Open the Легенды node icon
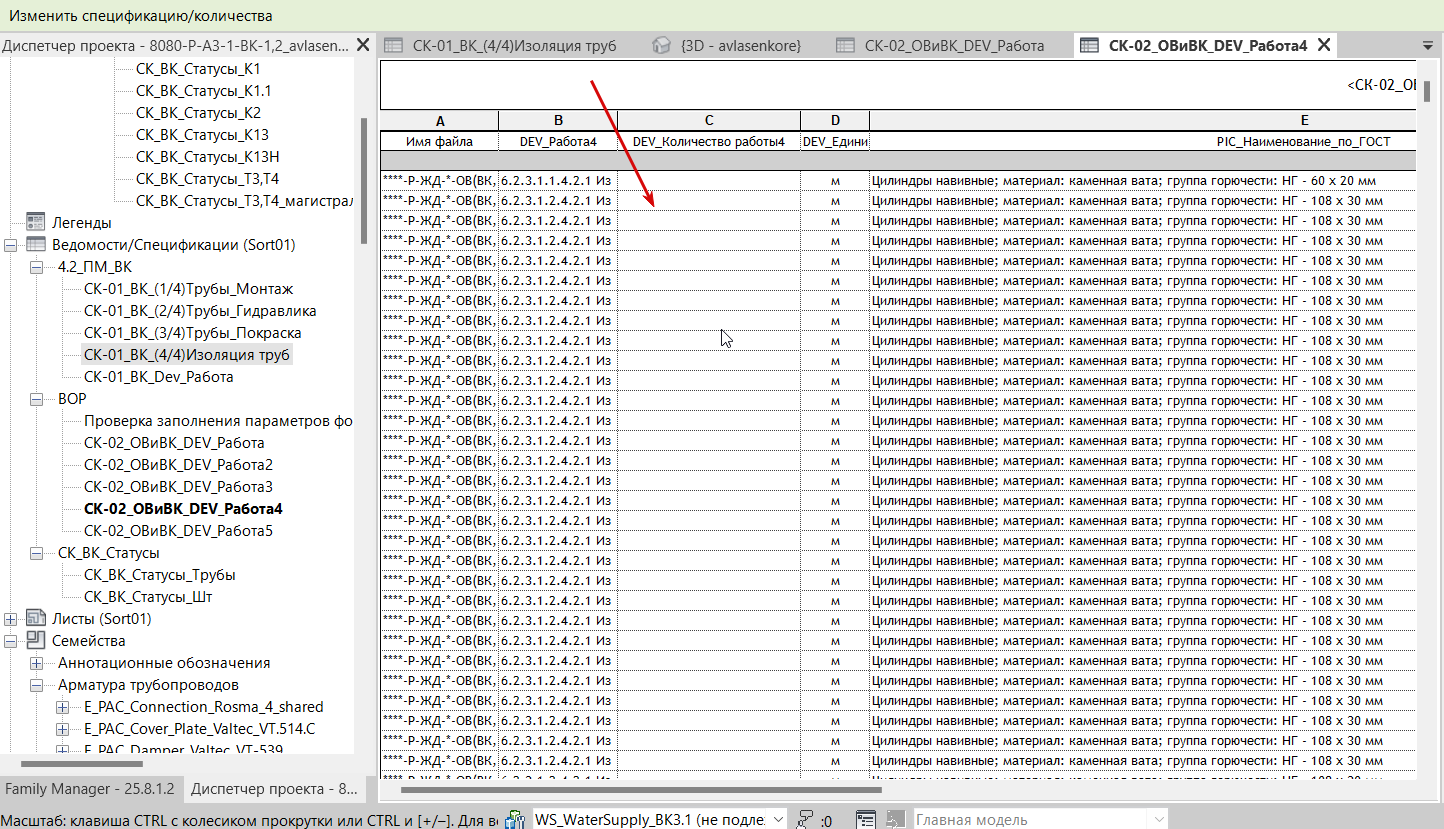 point(36,222)
